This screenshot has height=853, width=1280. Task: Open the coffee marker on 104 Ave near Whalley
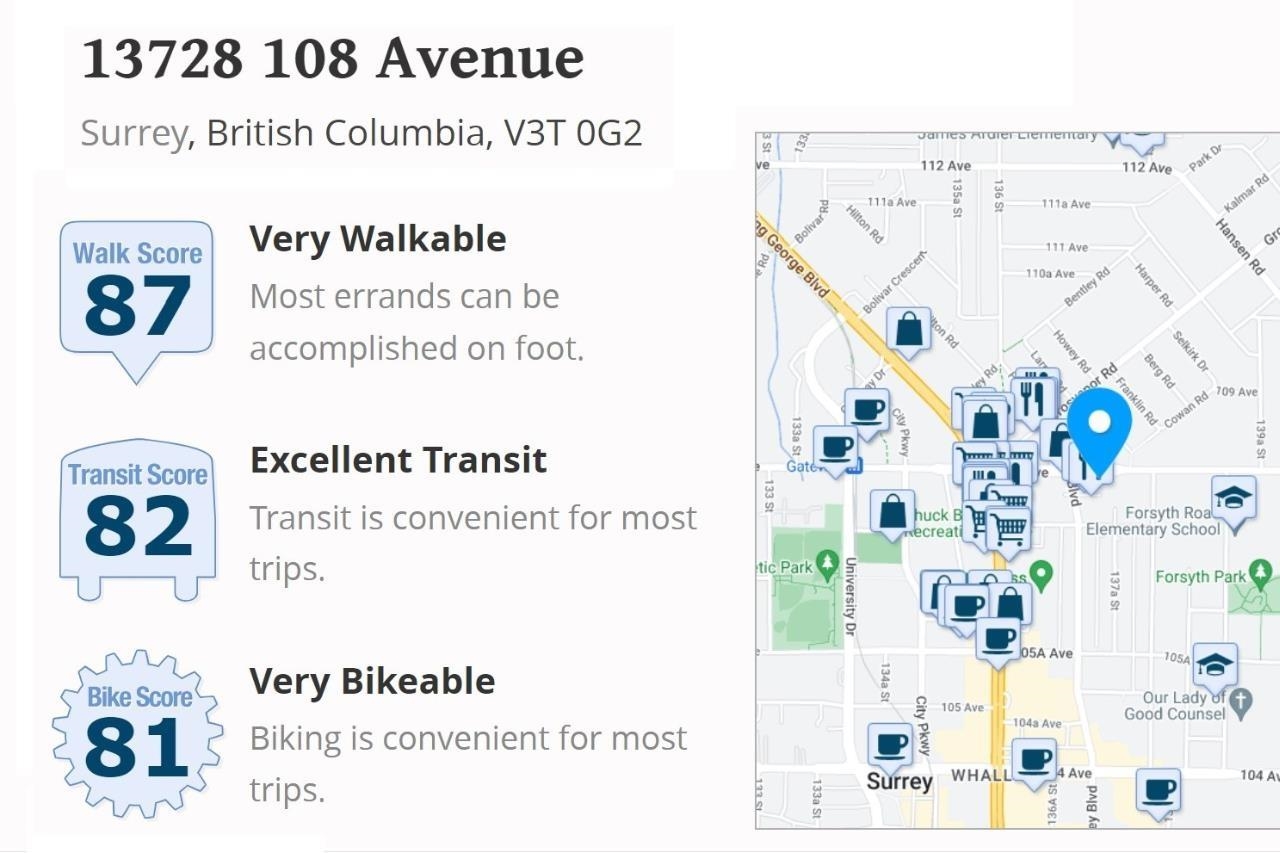(x=1035, y=762)
